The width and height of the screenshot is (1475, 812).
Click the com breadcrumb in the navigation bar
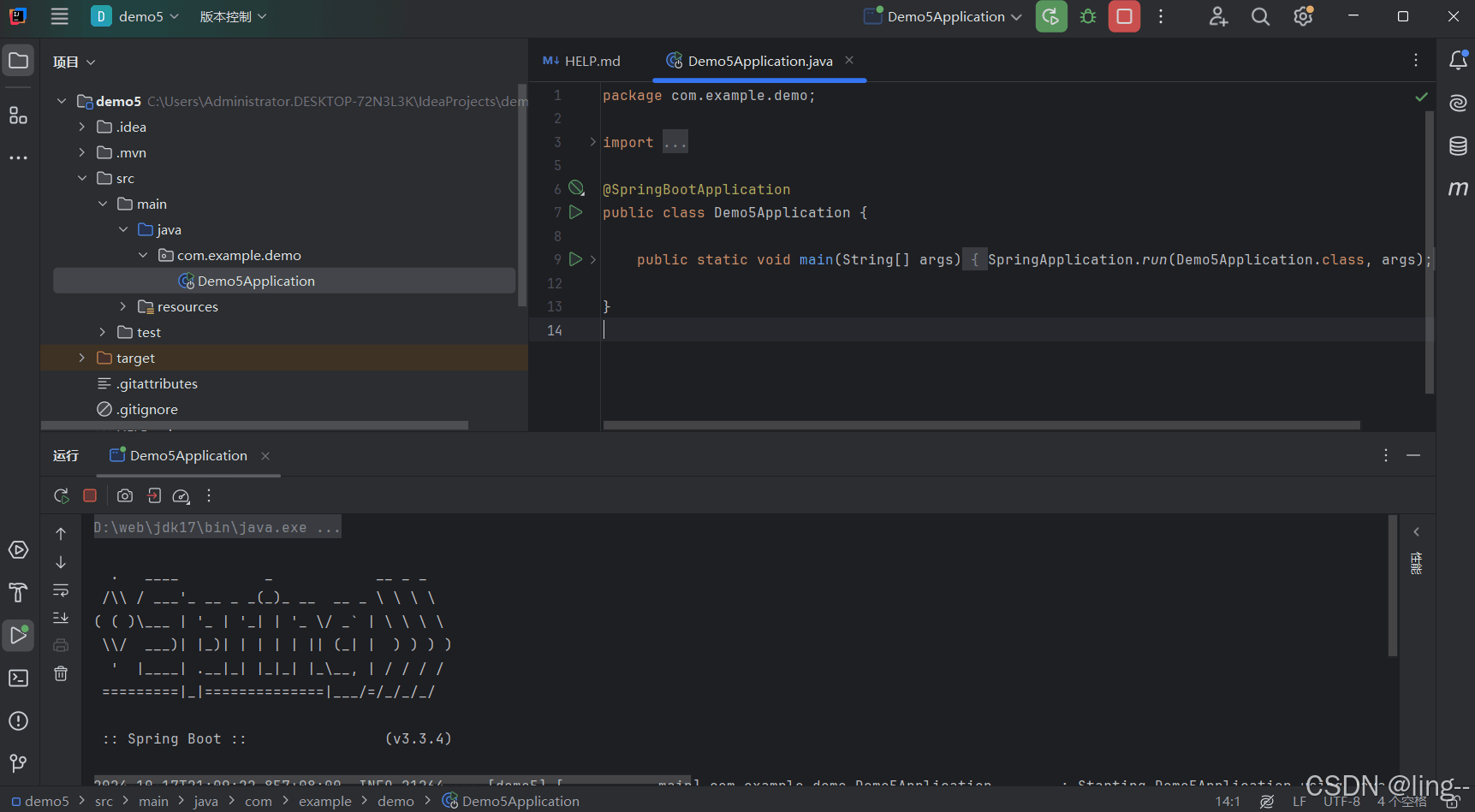pos(258,801)
